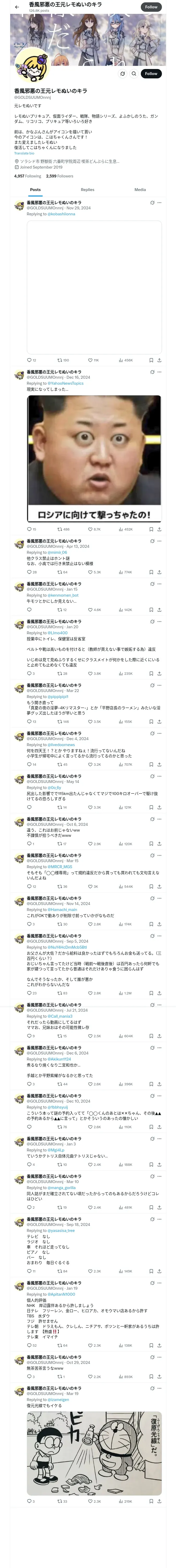Switch to the Replies tab
This screenshot has height=1568, width=176.
[x=87, y=190]
